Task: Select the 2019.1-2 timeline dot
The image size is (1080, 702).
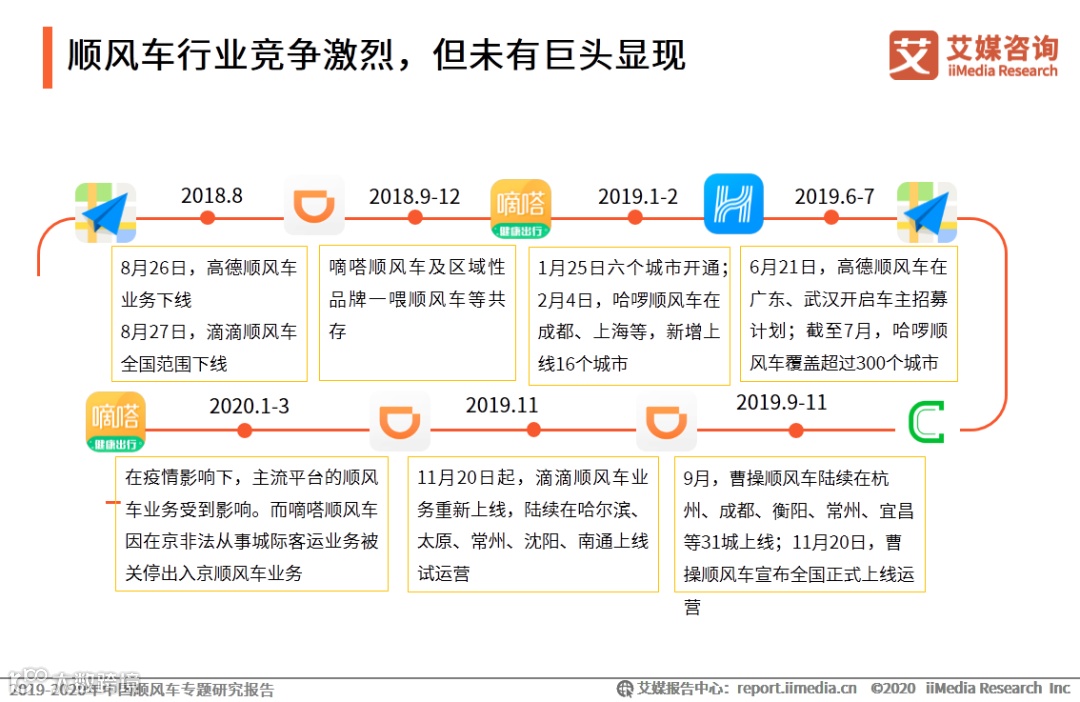Action: [x=635, y=218]
